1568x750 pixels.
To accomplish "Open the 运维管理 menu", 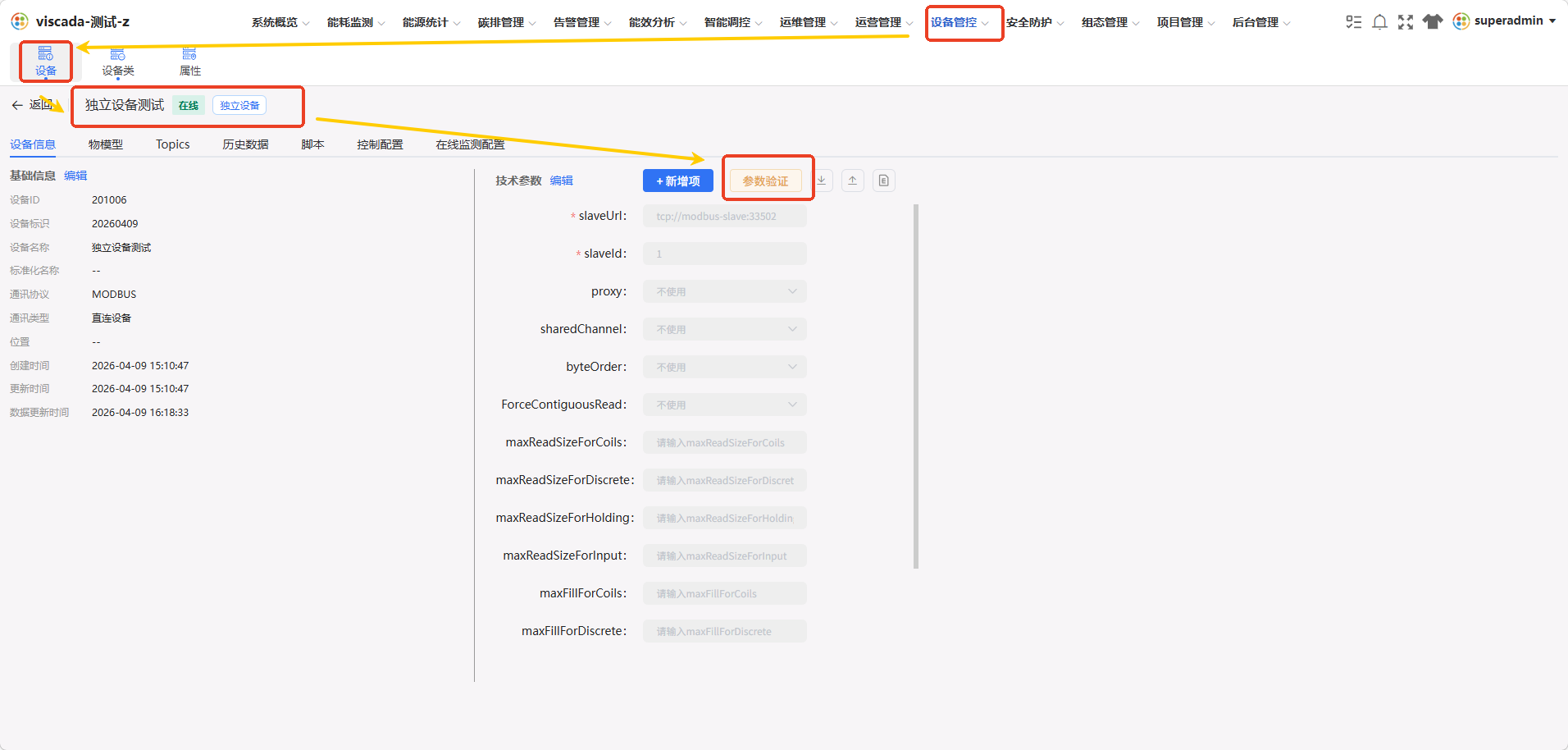I will point(809,22).
